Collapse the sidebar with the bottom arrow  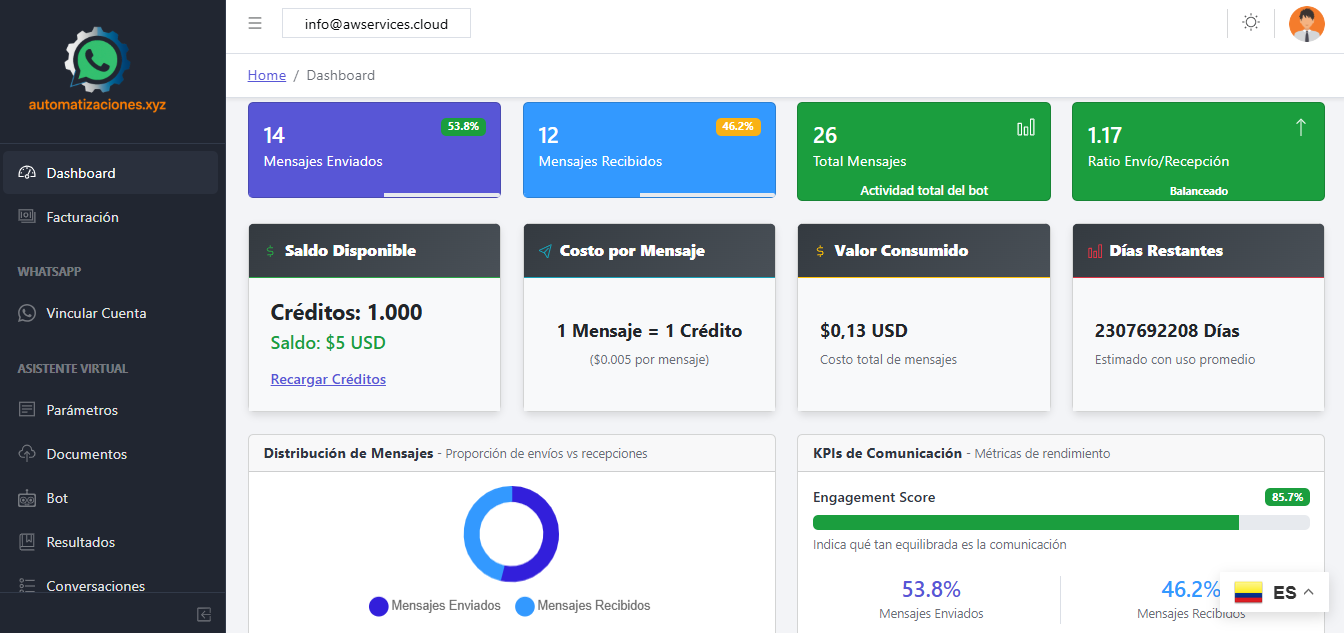[203, 614]
